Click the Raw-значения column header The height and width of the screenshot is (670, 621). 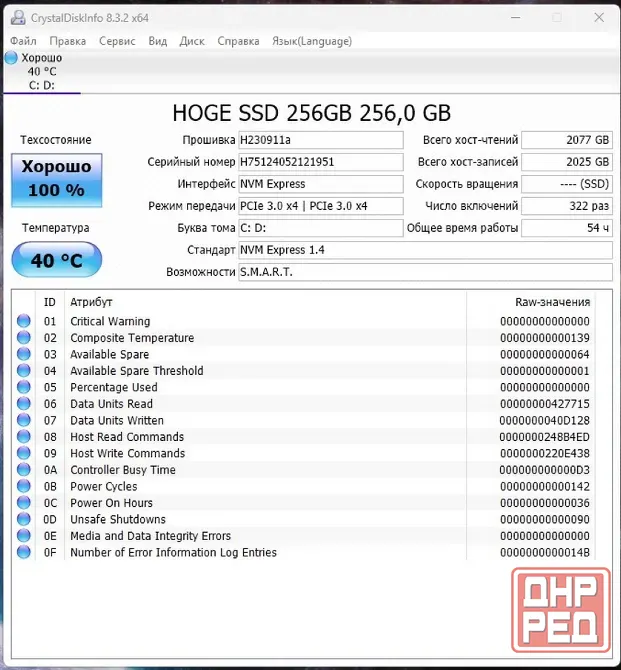point(531,302)
